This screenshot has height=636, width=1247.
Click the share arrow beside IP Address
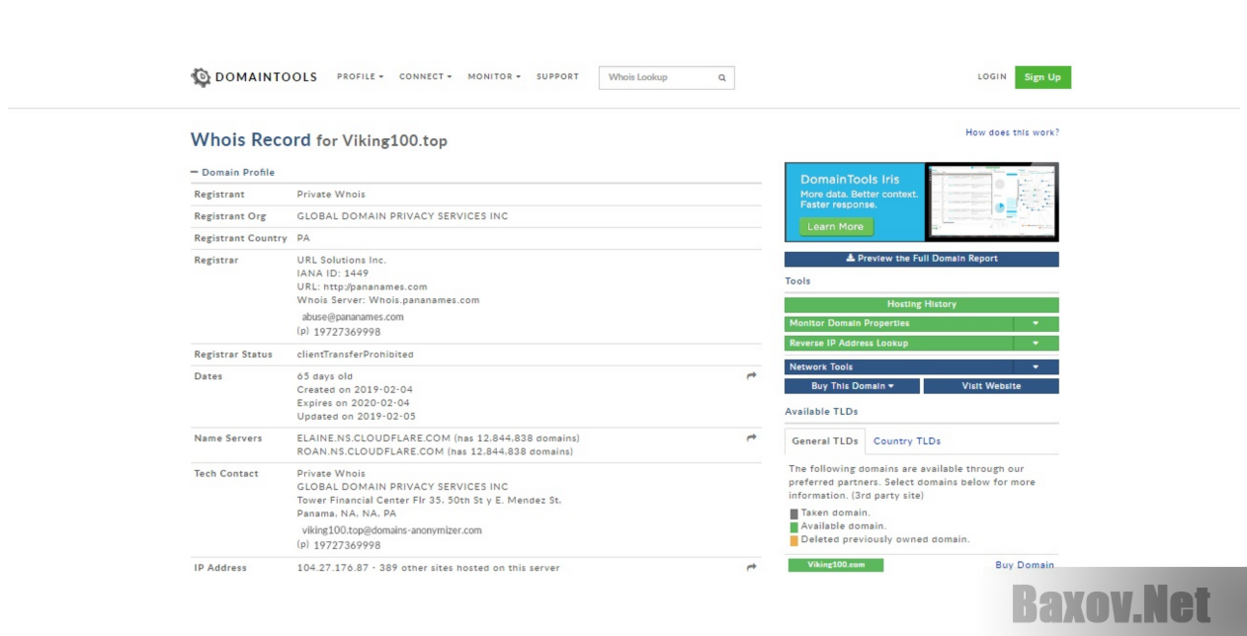(751, 568)
